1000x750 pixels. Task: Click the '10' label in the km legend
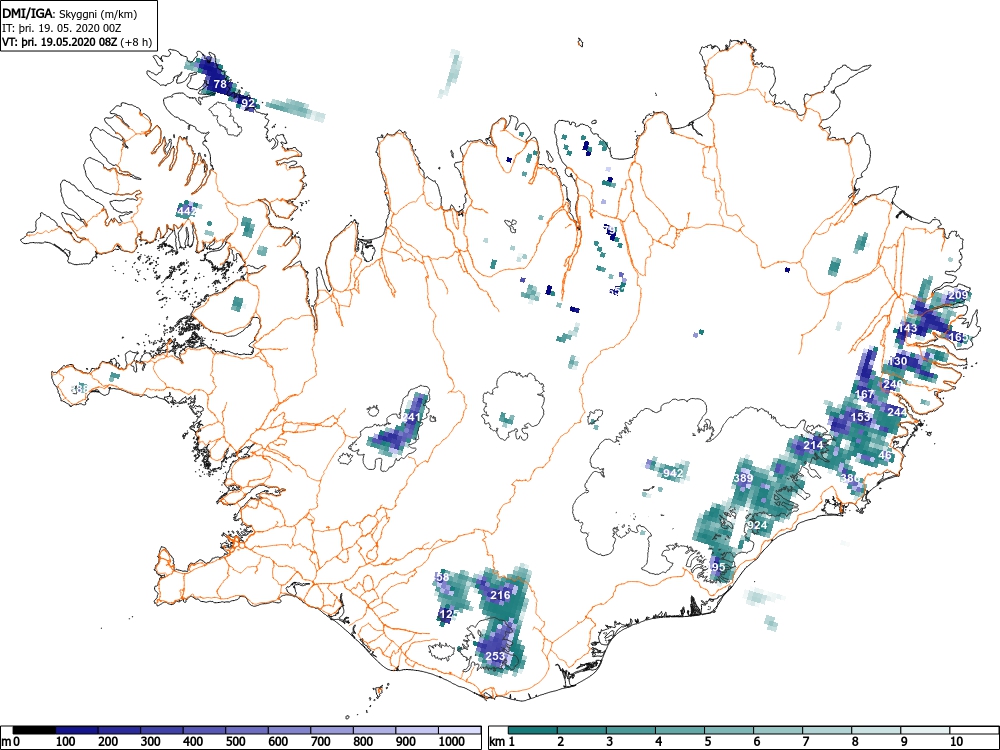pos(955,742)
